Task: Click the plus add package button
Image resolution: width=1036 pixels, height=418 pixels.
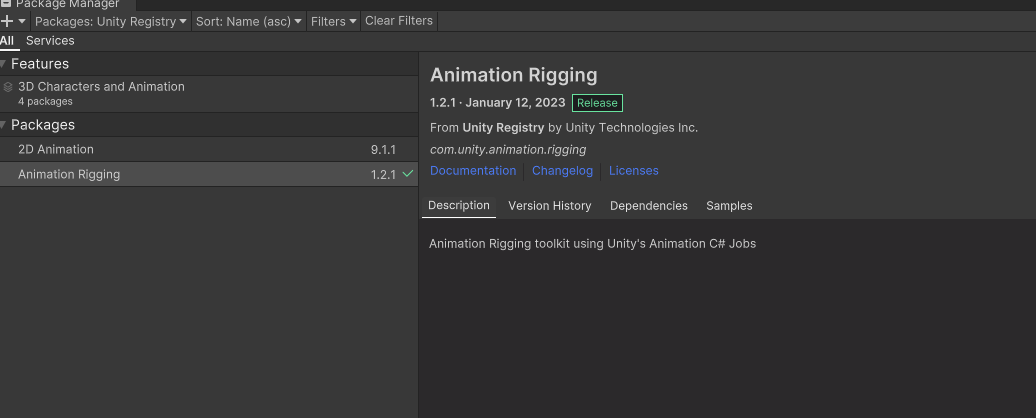Action: point(7,21)
